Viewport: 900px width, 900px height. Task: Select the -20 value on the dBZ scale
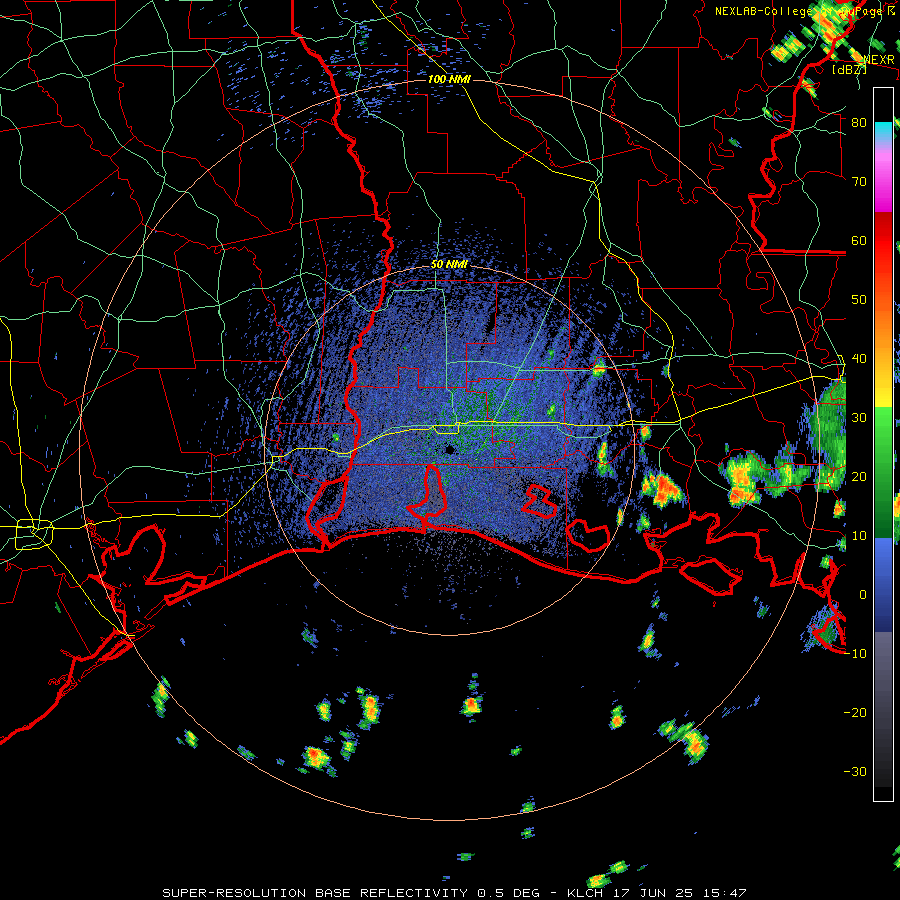tap(855, 712)
